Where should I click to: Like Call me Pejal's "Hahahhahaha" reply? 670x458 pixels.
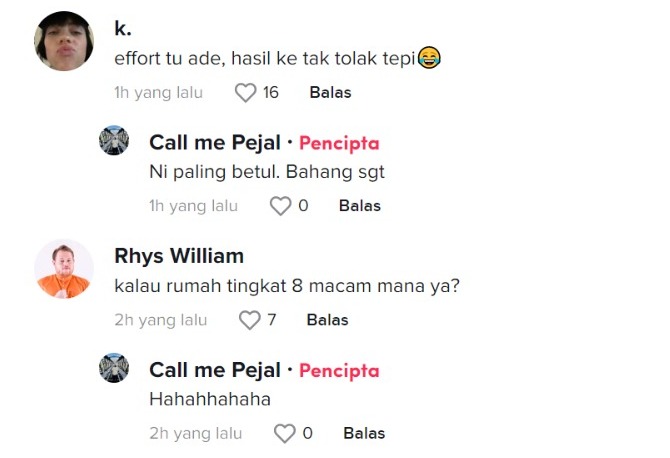[x=285, y=434]
